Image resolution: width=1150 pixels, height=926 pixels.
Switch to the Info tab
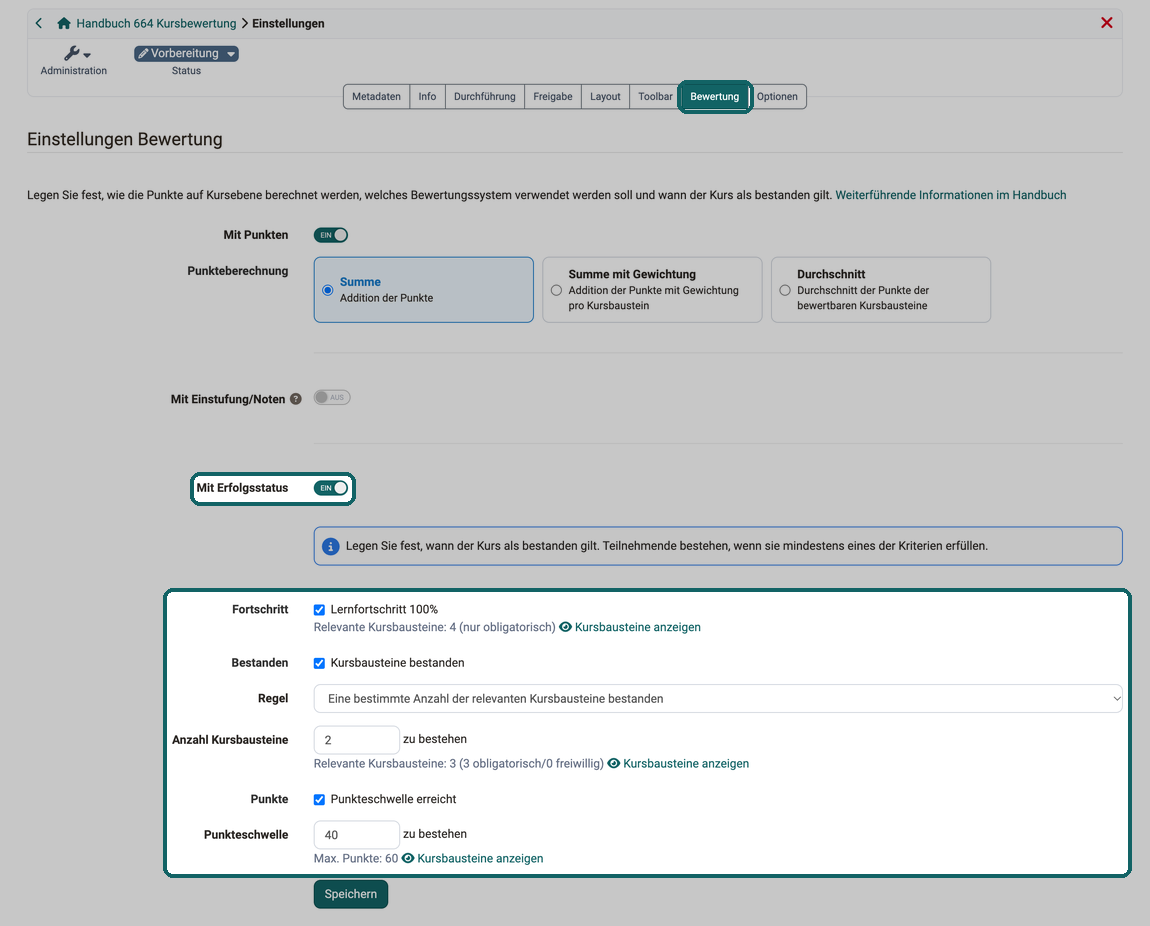click(x=427, y=97)
